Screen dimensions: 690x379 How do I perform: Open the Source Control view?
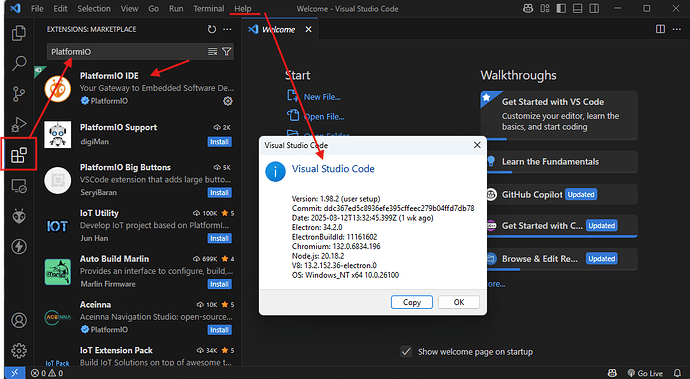click(19, 94)
